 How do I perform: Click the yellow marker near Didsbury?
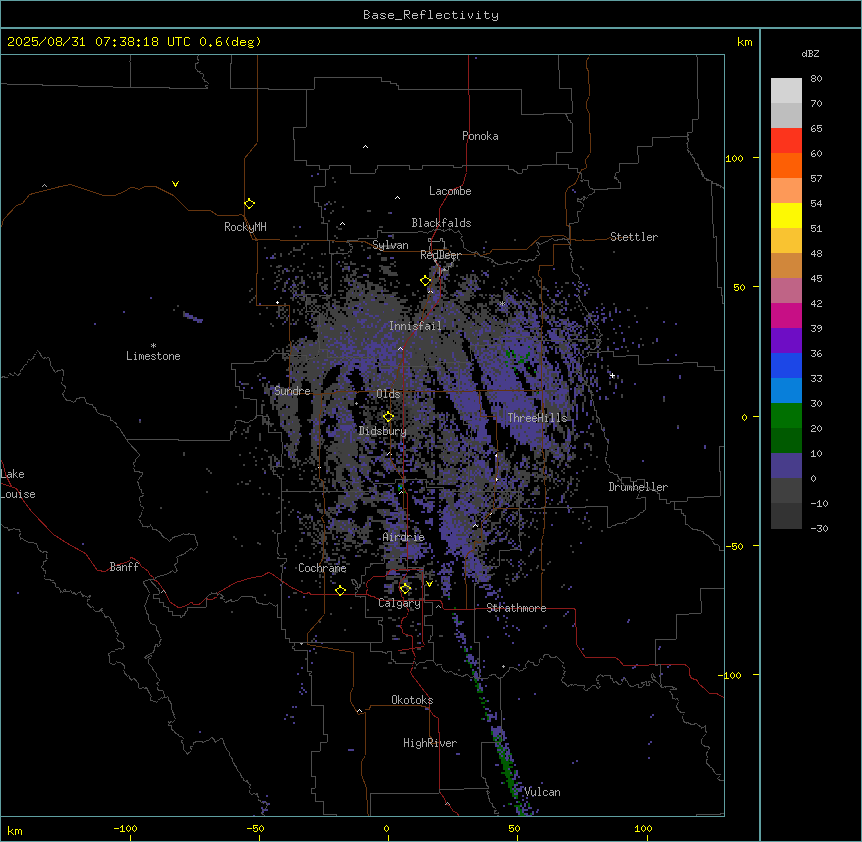pos(389,417)
